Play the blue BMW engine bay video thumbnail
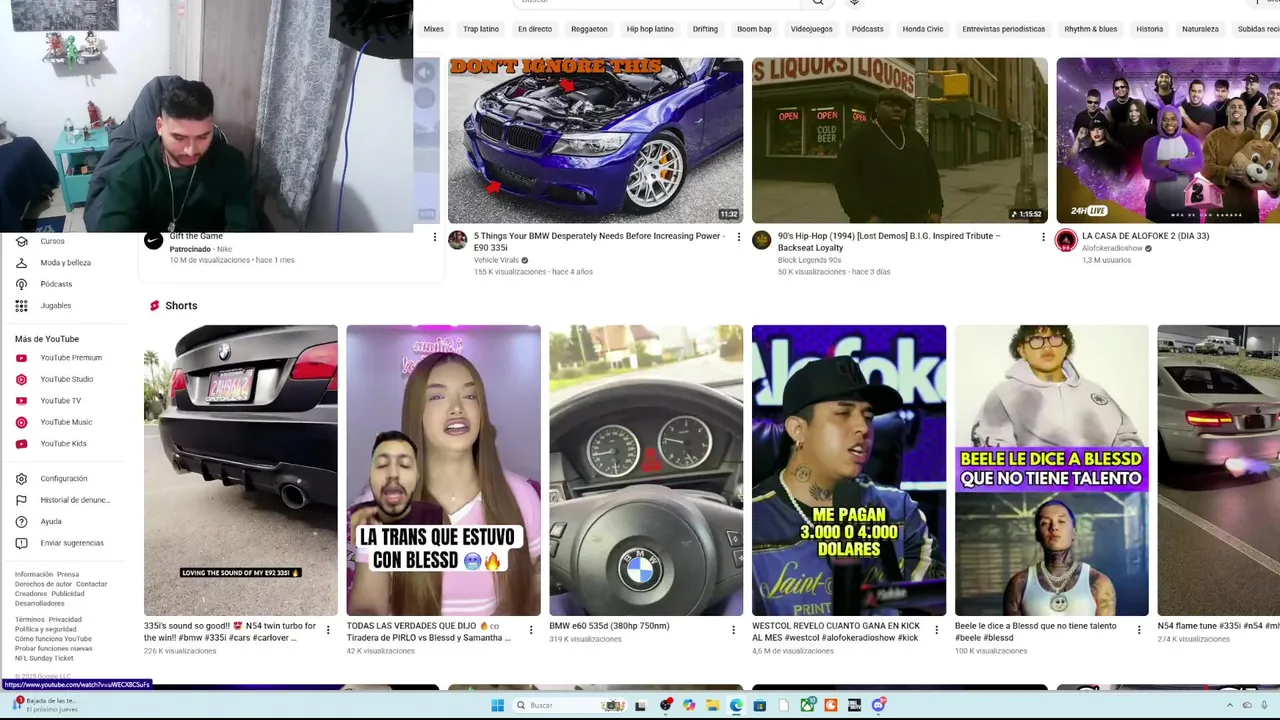 coord(595,140)
